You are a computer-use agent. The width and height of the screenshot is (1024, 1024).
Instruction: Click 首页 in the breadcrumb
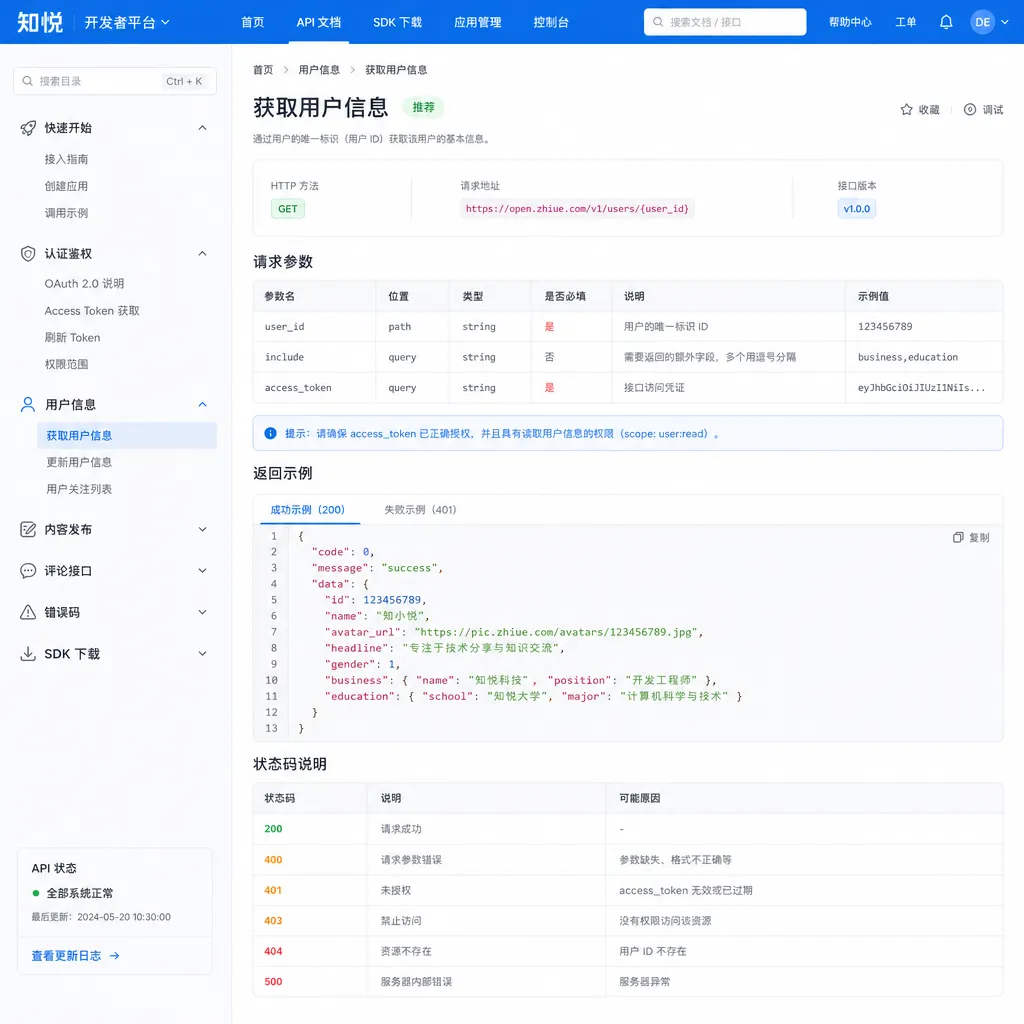pyautogui.click(x=263, y=70)
